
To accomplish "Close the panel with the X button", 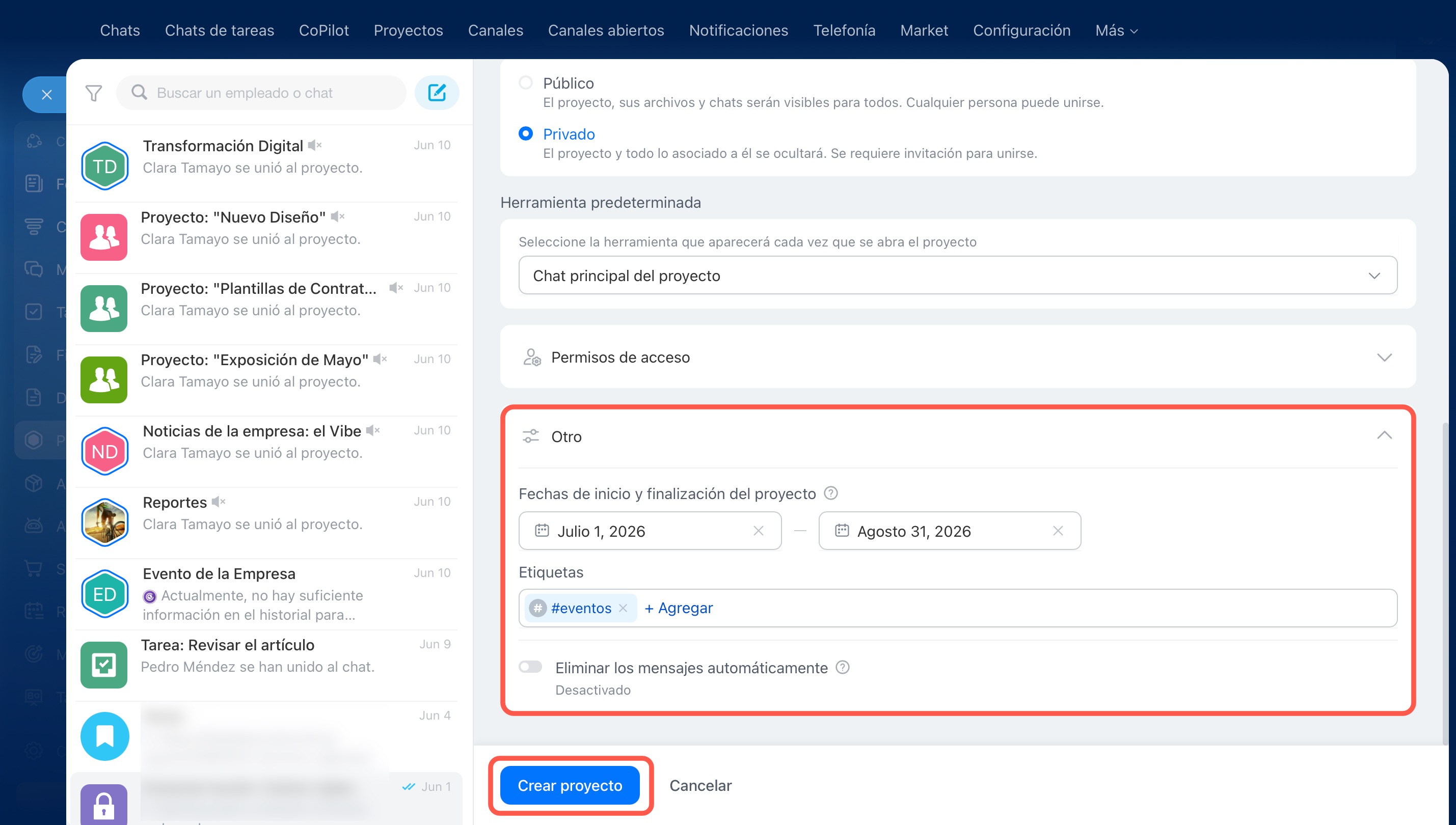I will (46, 95).
